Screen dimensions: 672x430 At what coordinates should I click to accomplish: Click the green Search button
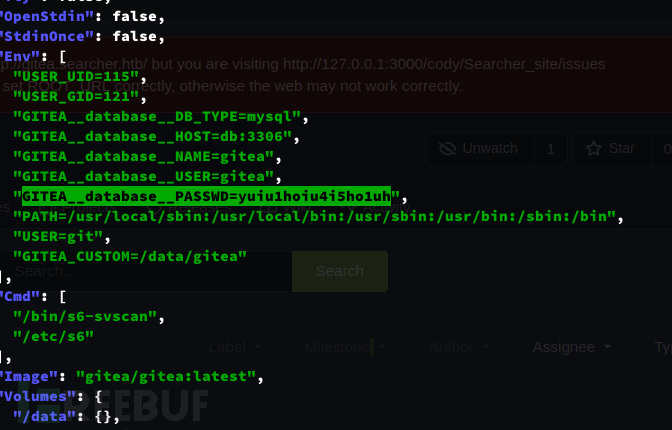coord(340,271)
